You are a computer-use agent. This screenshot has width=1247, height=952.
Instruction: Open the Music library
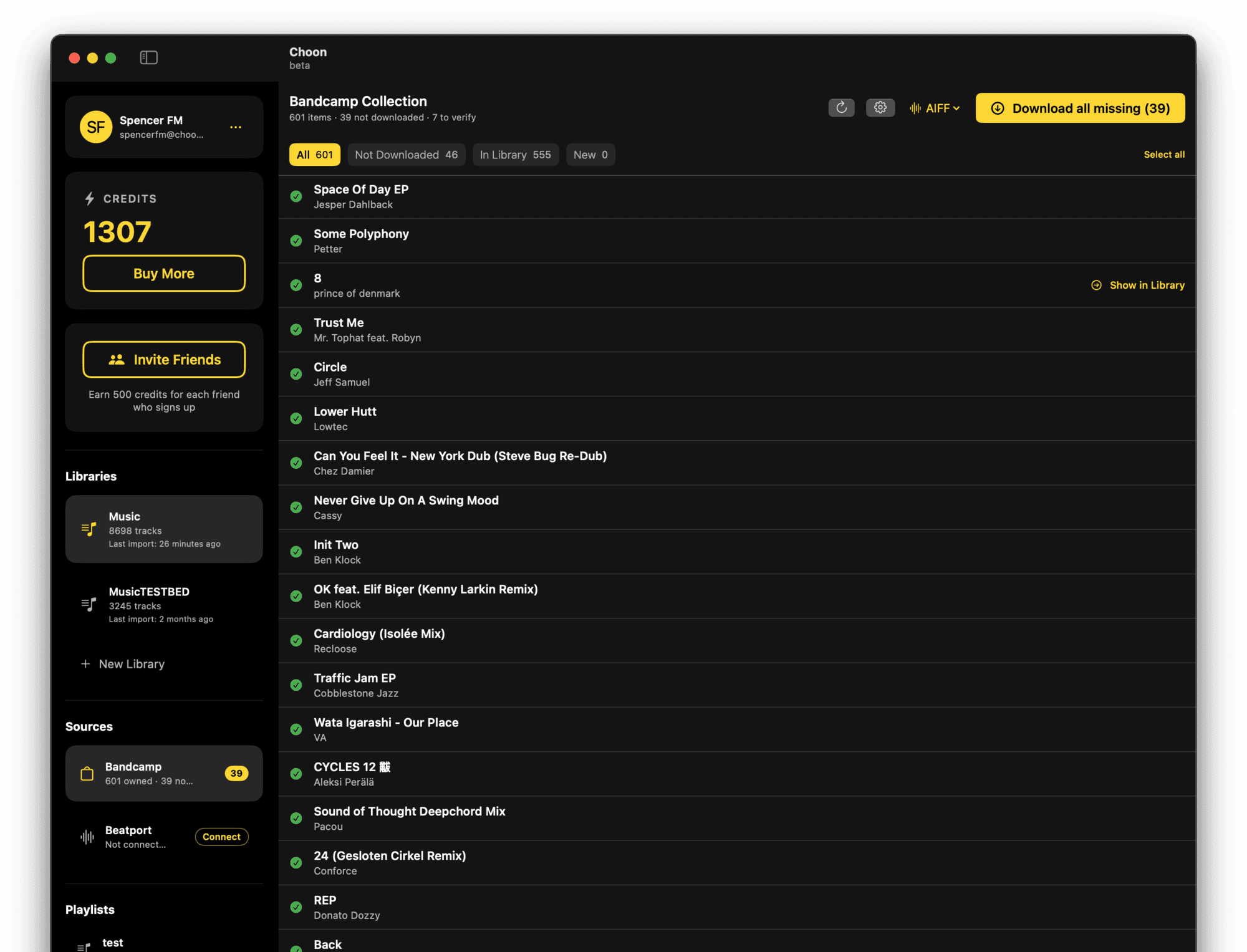164,529
